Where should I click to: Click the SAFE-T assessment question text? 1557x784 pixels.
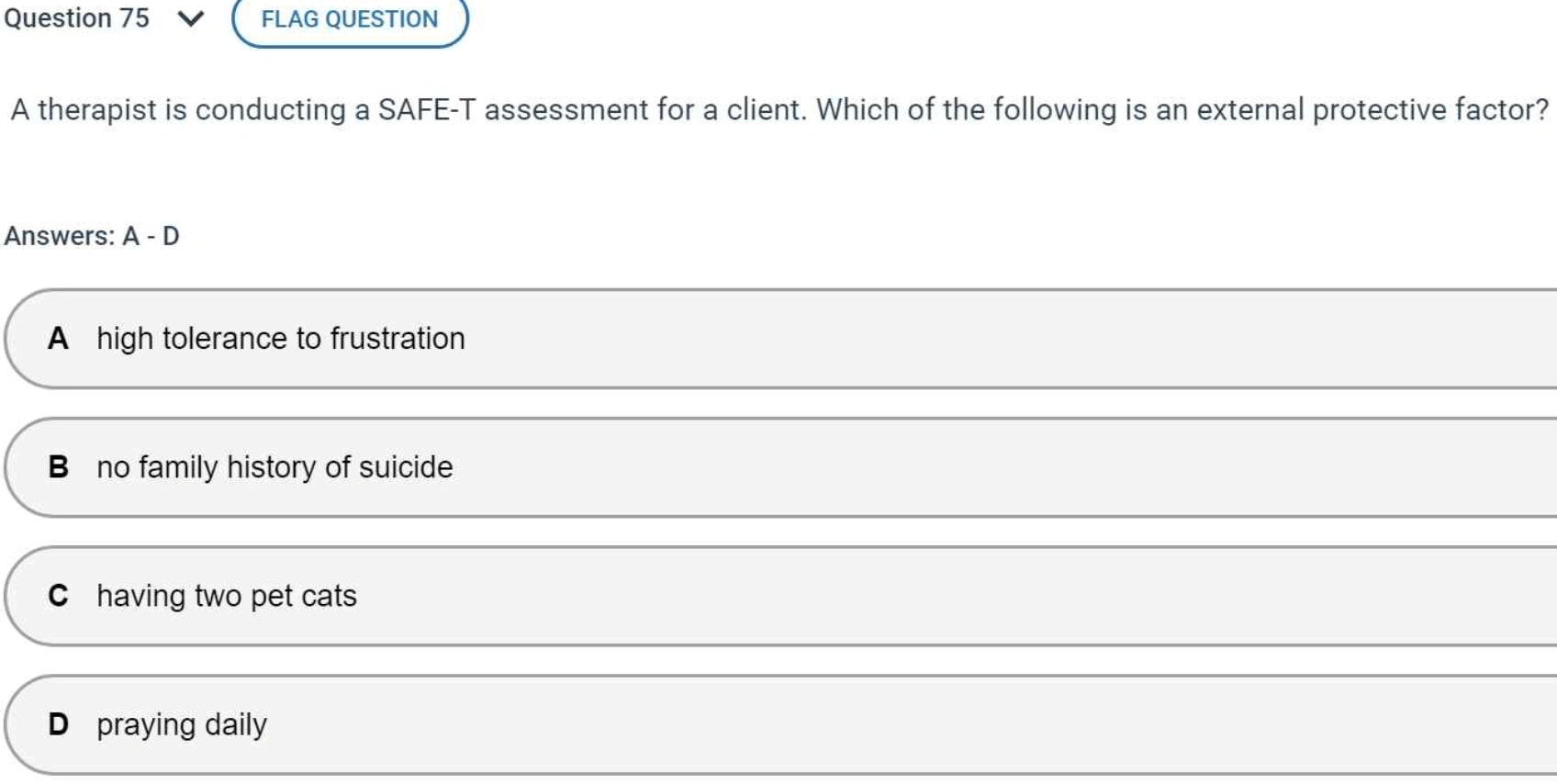779,110
